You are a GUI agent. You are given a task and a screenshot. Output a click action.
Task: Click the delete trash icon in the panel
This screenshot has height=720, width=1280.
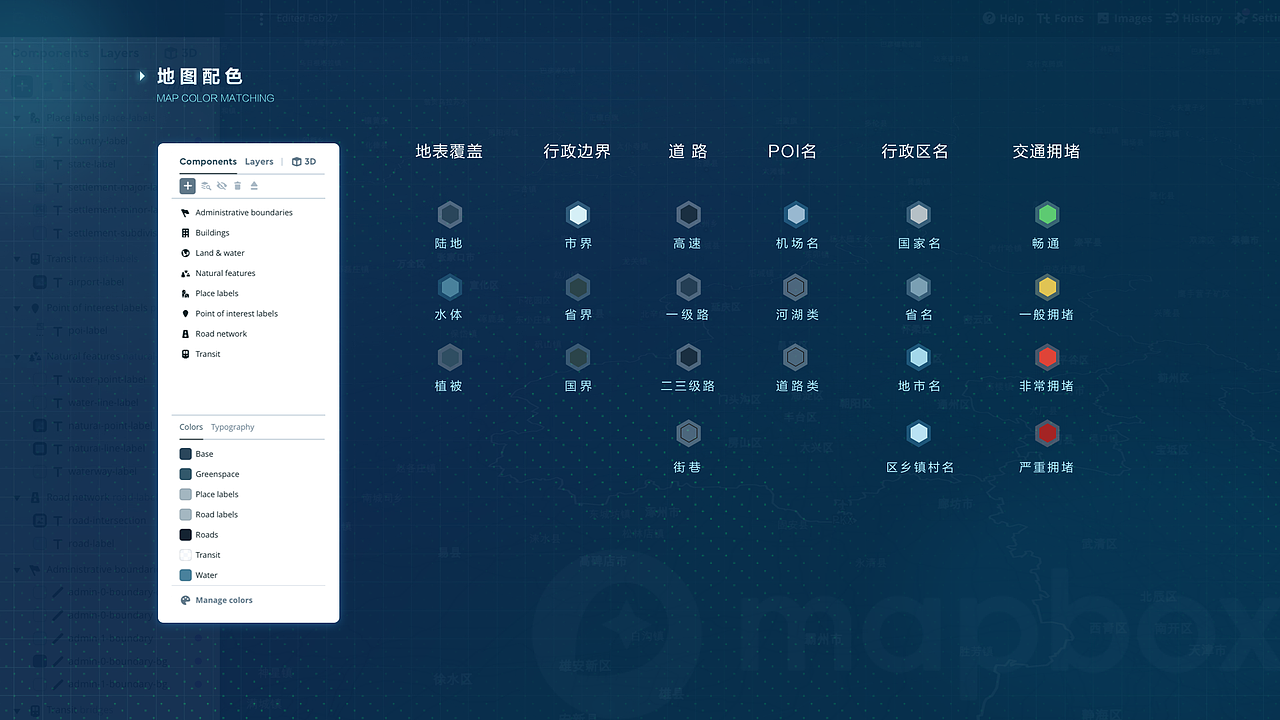point(237,186)
